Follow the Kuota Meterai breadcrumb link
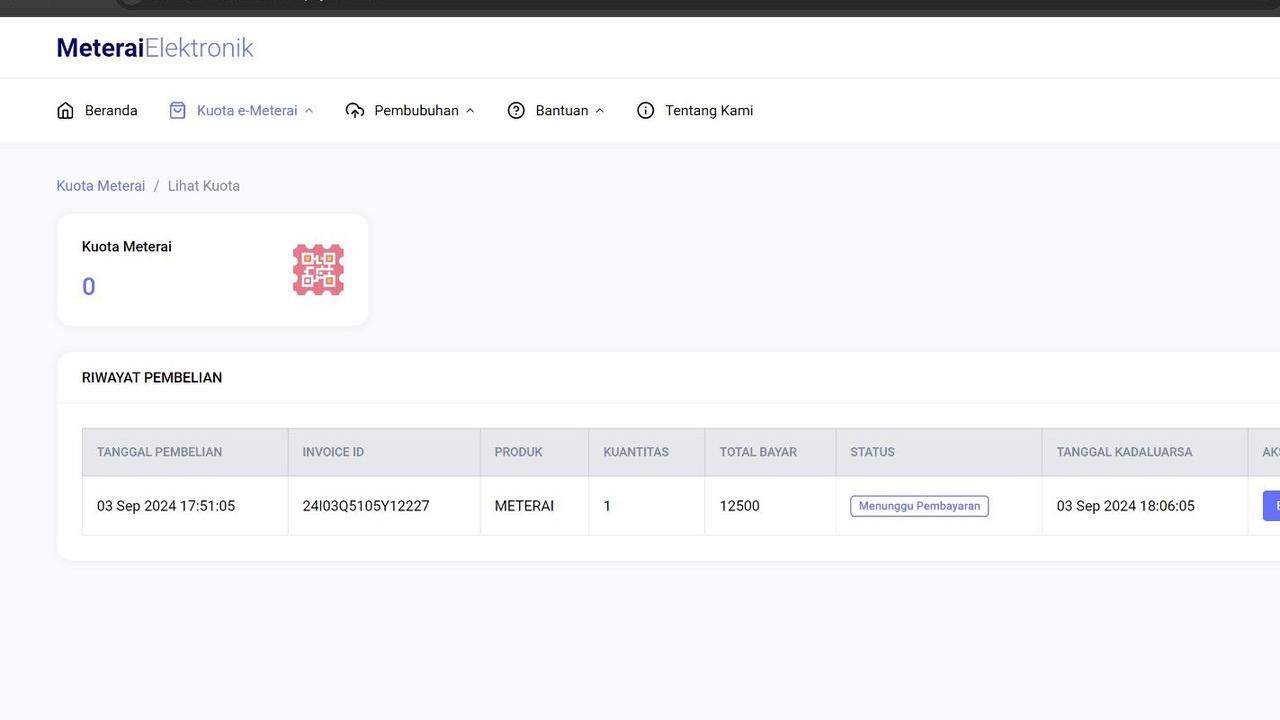 [x=101, y=186]
